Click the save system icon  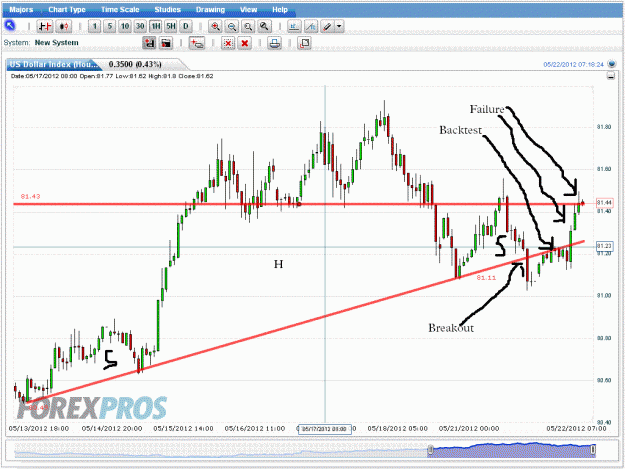(149, 43)
